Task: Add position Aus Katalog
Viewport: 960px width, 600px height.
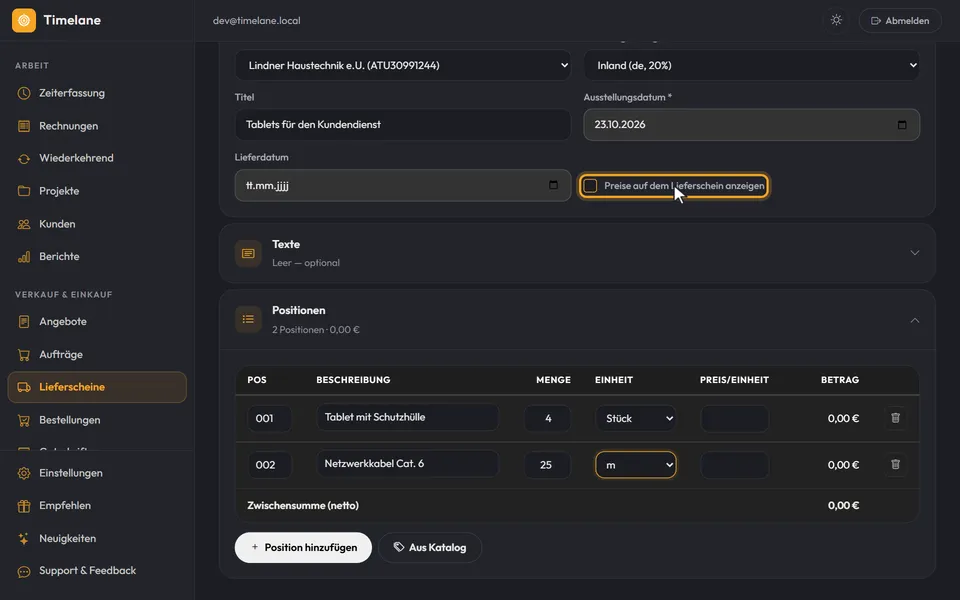Action: point(430,547)
